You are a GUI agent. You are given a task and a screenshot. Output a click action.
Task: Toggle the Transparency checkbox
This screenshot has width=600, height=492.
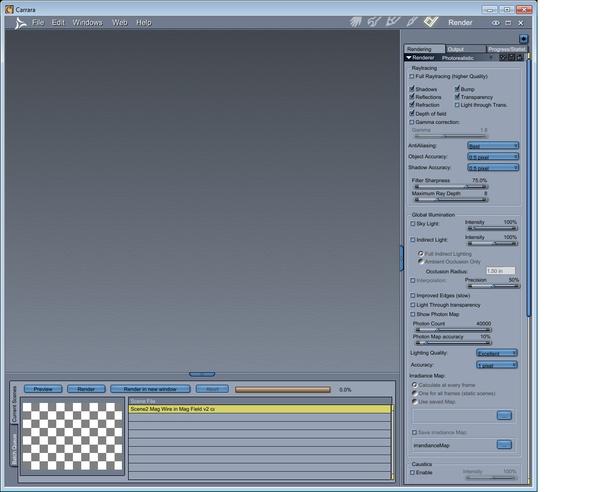point(457,97)
